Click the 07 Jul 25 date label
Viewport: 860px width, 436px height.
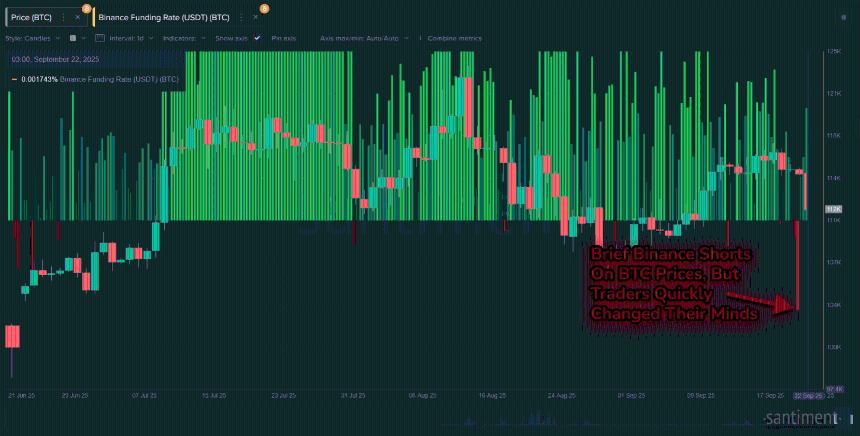tap(145, 395)
